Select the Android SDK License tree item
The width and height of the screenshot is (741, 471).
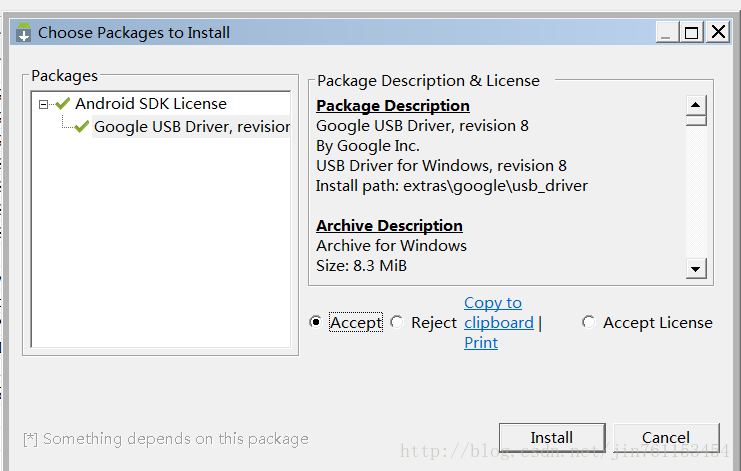coord(151,103)
